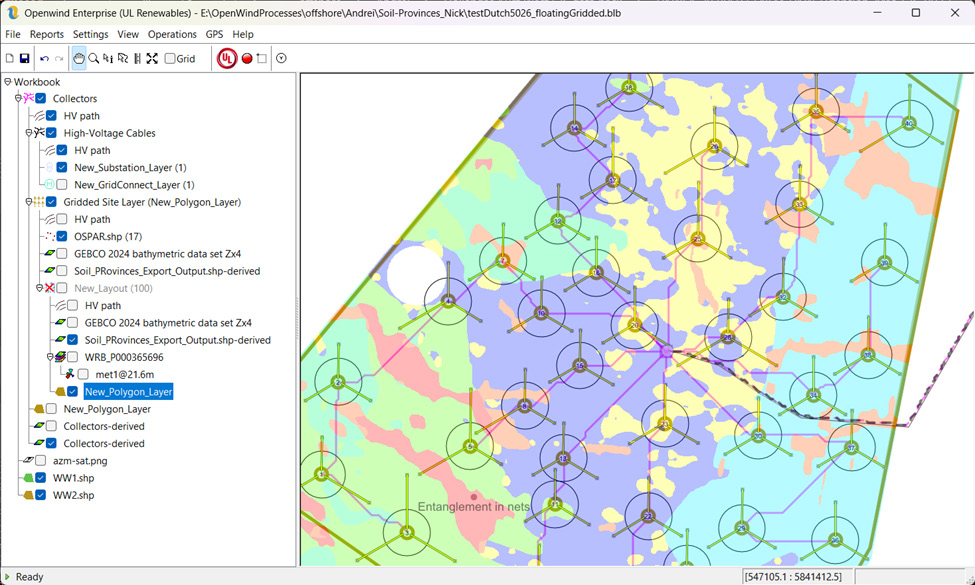Activate the magnifier zoom tool
Viewport: 975px width, 585px height.
[93, 59]
